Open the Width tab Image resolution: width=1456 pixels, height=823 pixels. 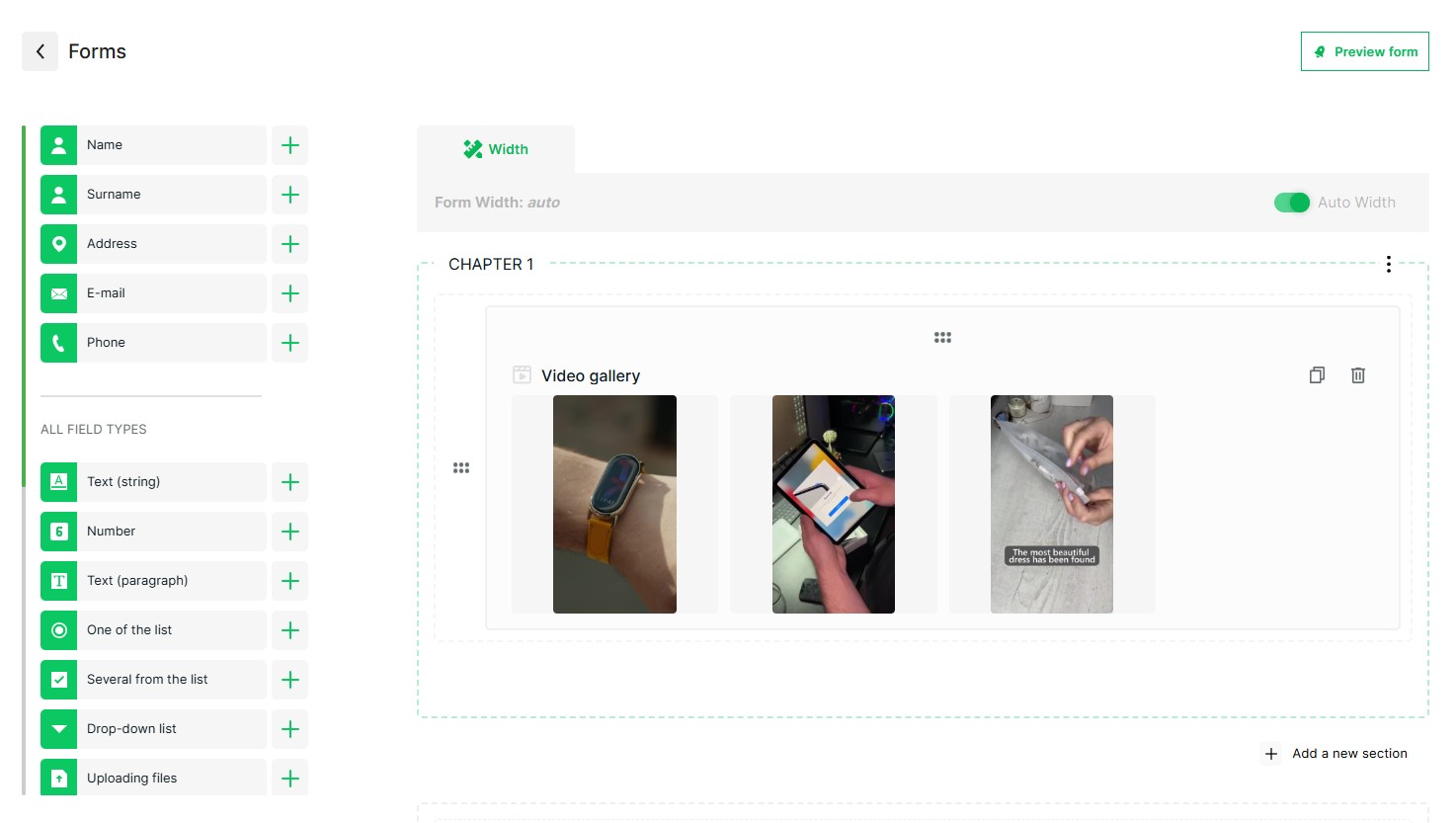tap(496, 149)
